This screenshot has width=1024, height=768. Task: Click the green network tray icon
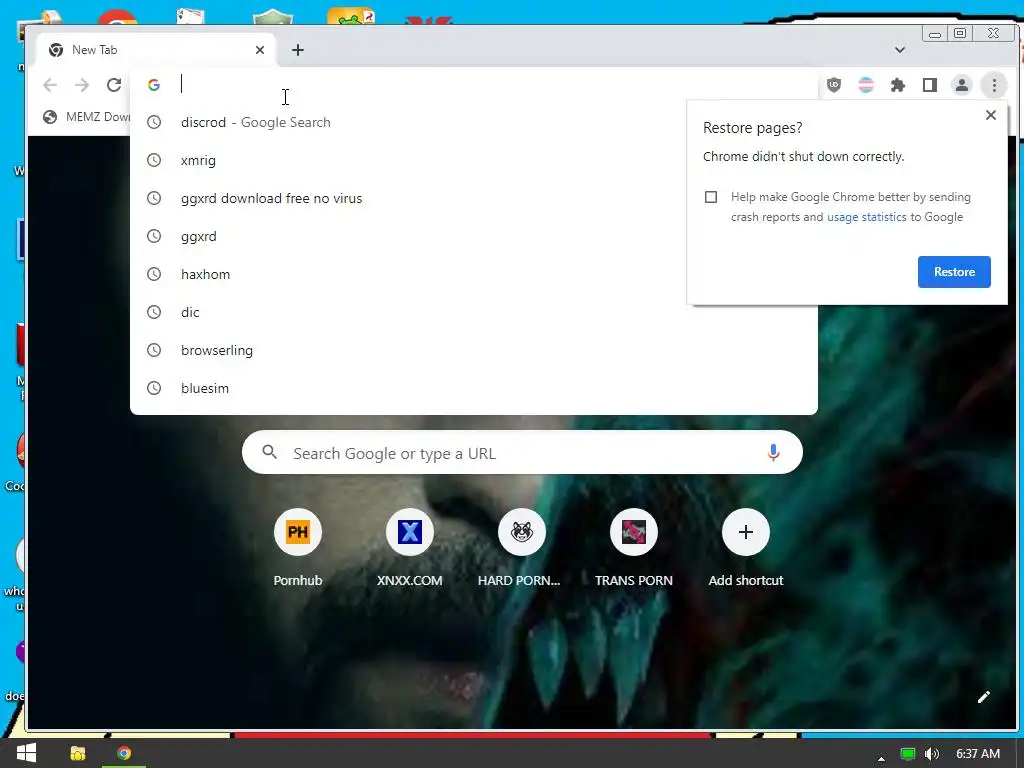908,754
